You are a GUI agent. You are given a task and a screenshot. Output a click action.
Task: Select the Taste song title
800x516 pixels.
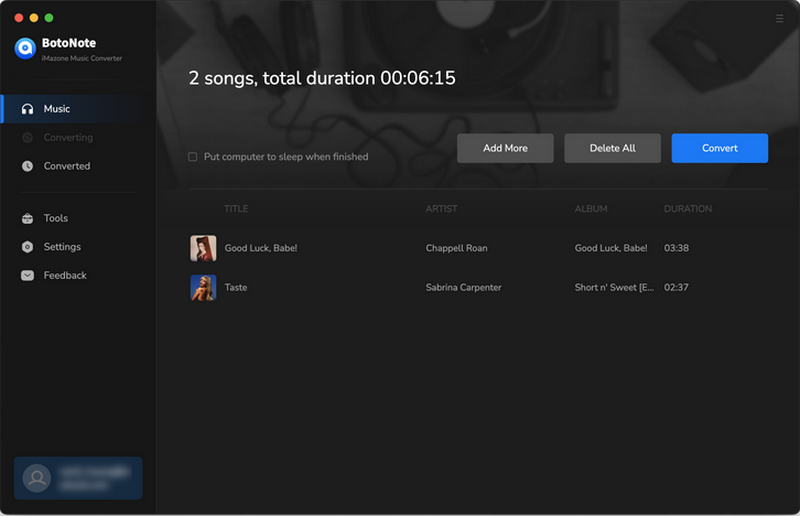(236, 287)
